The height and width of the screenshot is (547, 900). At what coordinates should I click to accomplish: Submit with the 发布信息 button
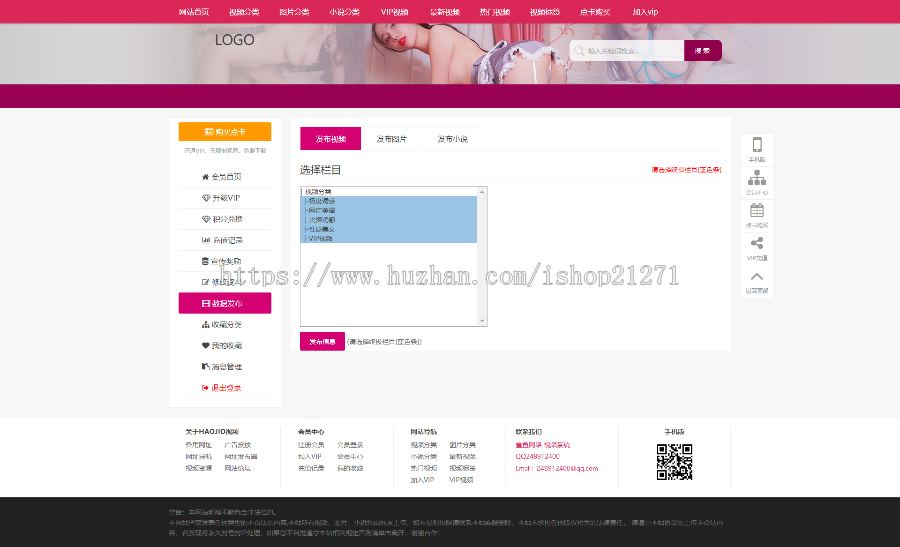[322, 342]
